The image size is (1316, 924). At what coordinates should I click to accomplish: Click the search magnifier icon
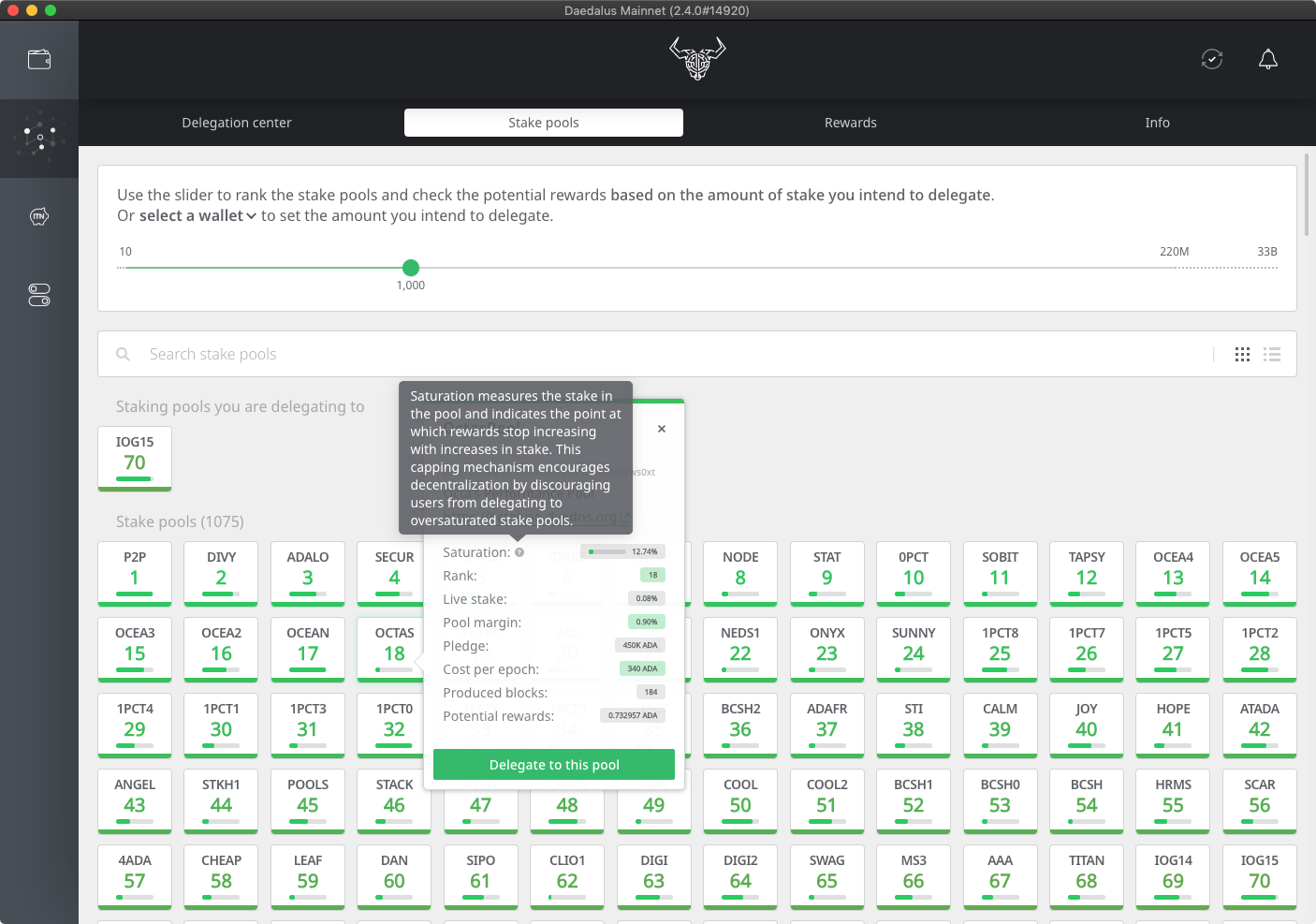click(123, 354)
